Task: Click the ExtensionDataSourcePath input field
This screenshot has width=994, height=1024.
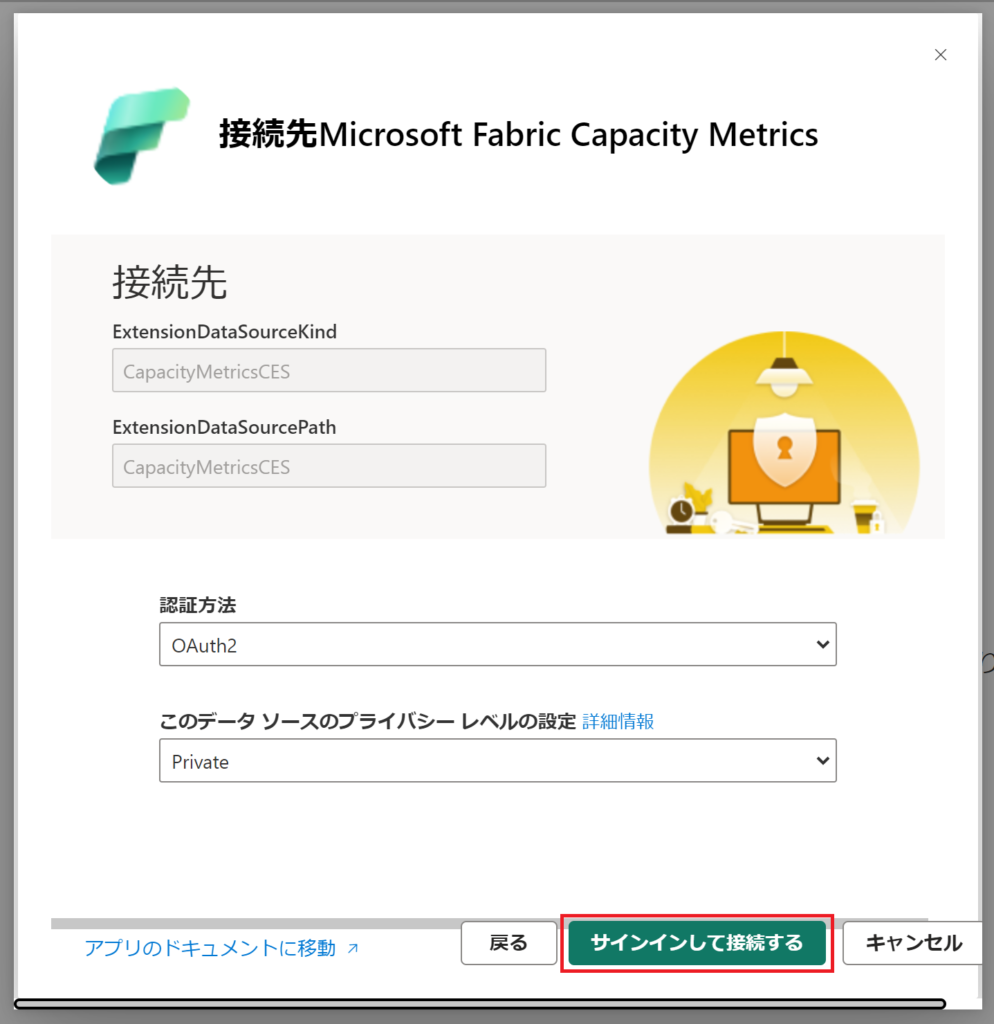Action: pyautogui.click(x=329, y=466)
